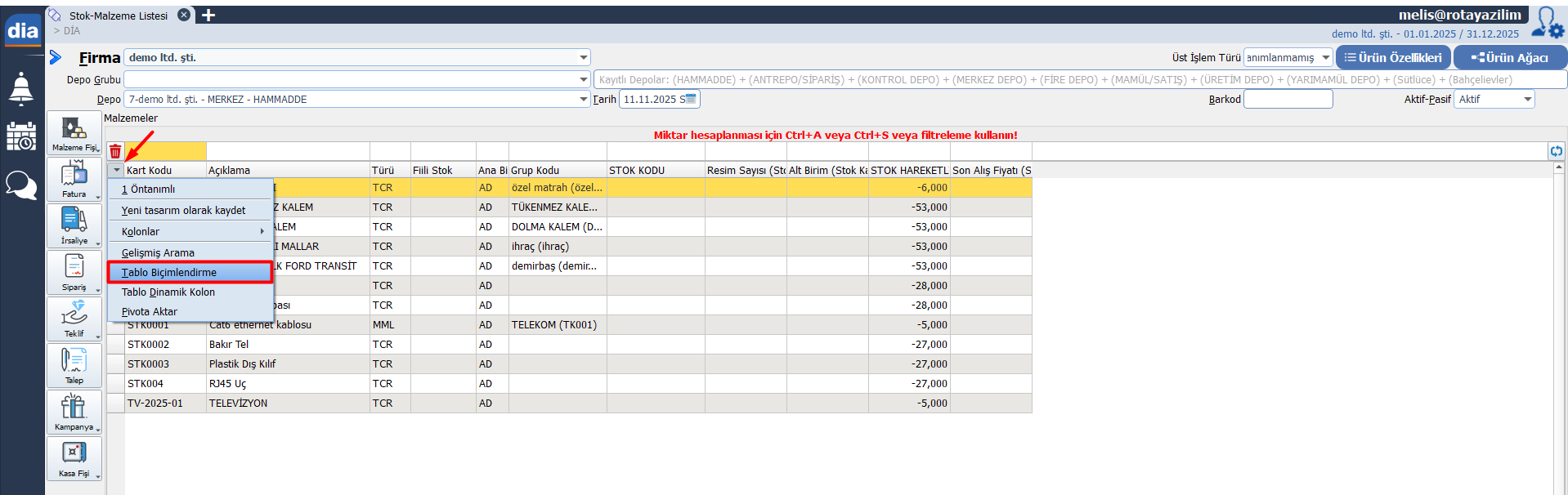1568x495 pixels.
Task: Open the Fatura invoice module
Action: [74, 179]
